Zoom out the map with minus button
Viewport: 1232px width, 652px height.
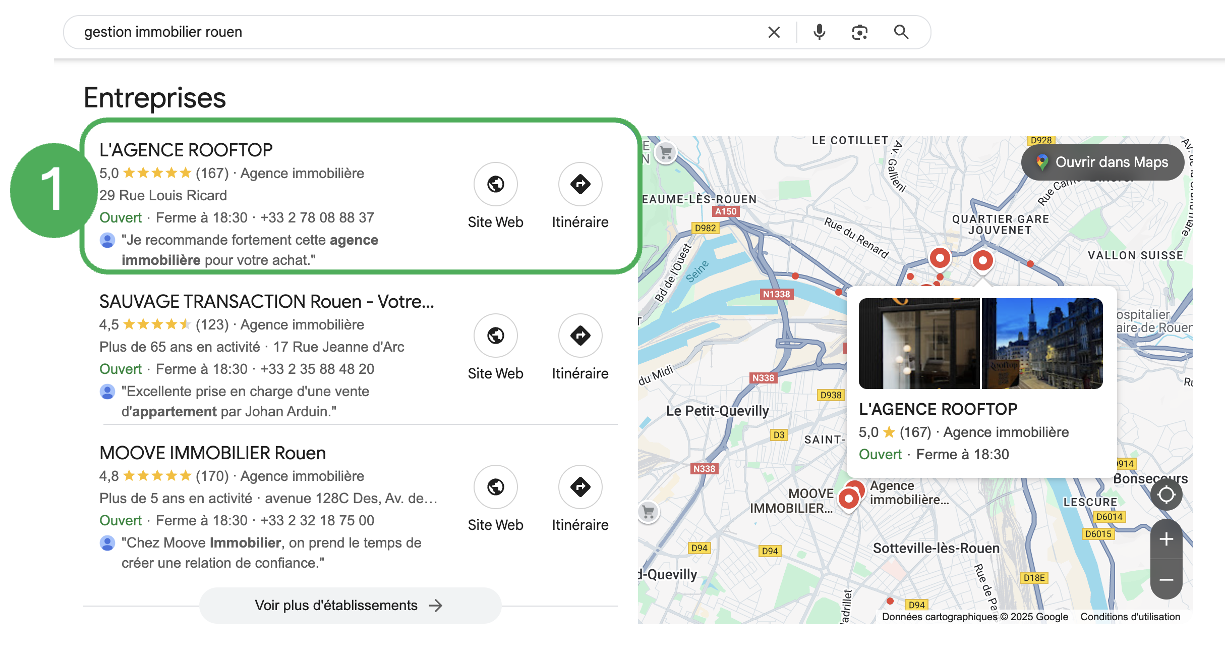click(1166, 580)
